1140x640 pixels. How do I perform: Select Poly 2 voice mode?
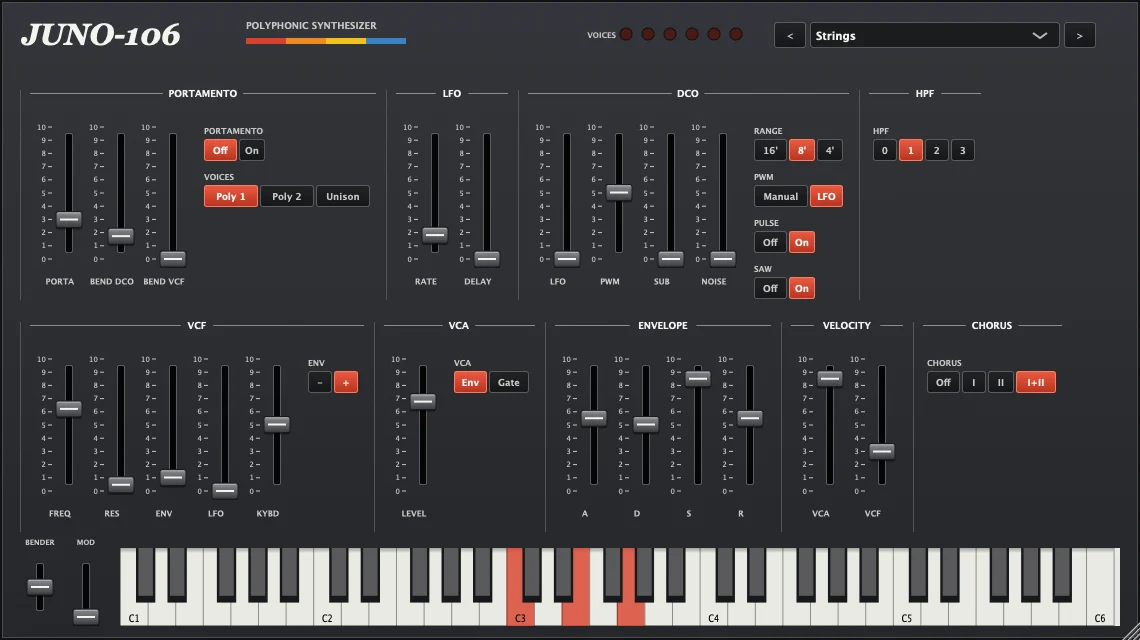pos(286,196)
